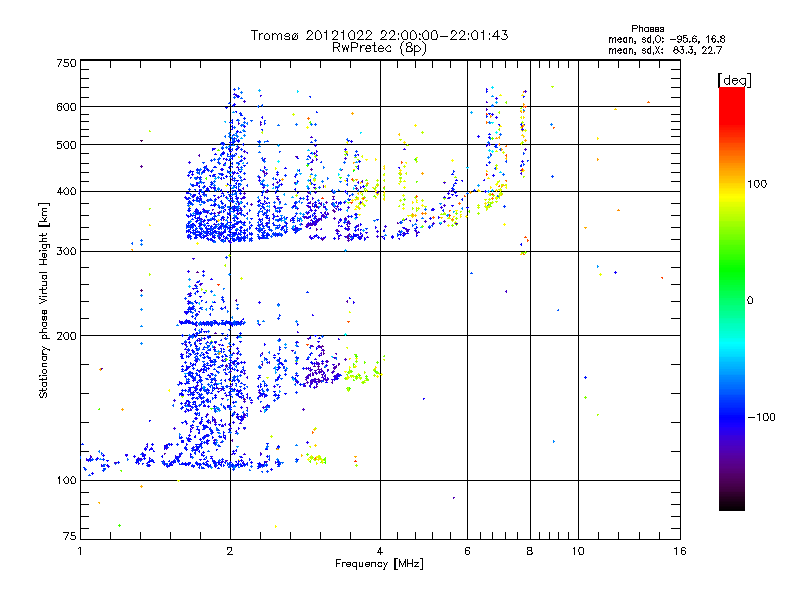Click the 'RwPretec (8p)' subtitle
The width and height of the screenshot is (800, 600).
[x=379, y=48]
